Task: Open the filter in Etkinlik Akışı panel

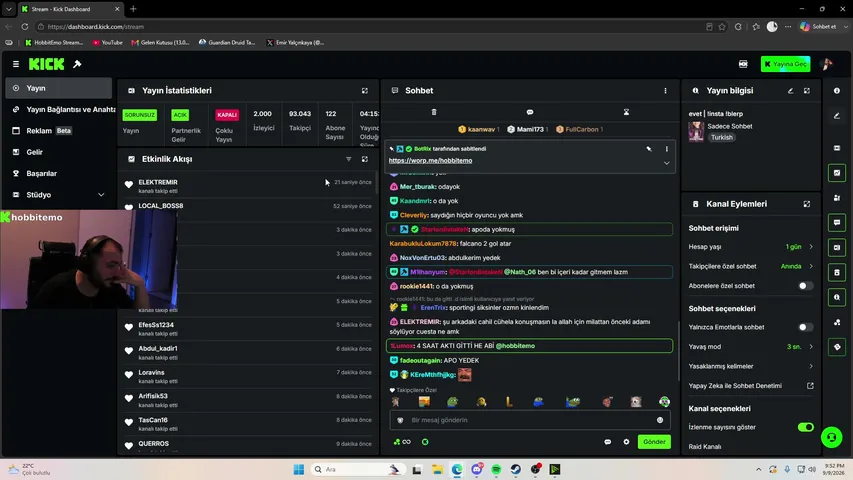Action: [x=349, y=159]
